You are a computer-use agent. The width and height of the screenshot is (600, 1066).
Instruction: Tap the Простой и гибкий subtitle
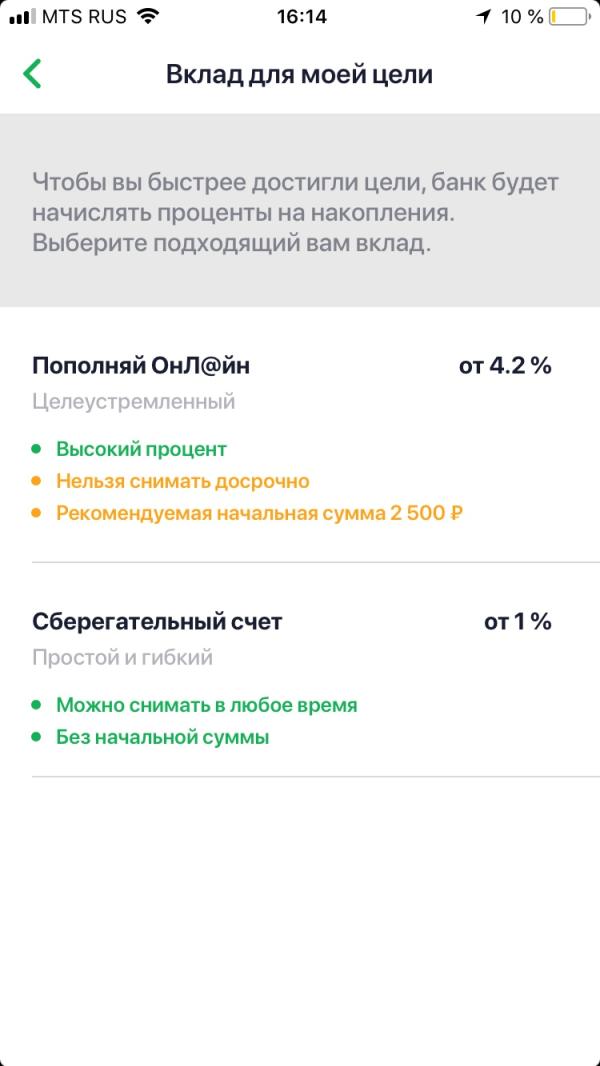[122, 658]
